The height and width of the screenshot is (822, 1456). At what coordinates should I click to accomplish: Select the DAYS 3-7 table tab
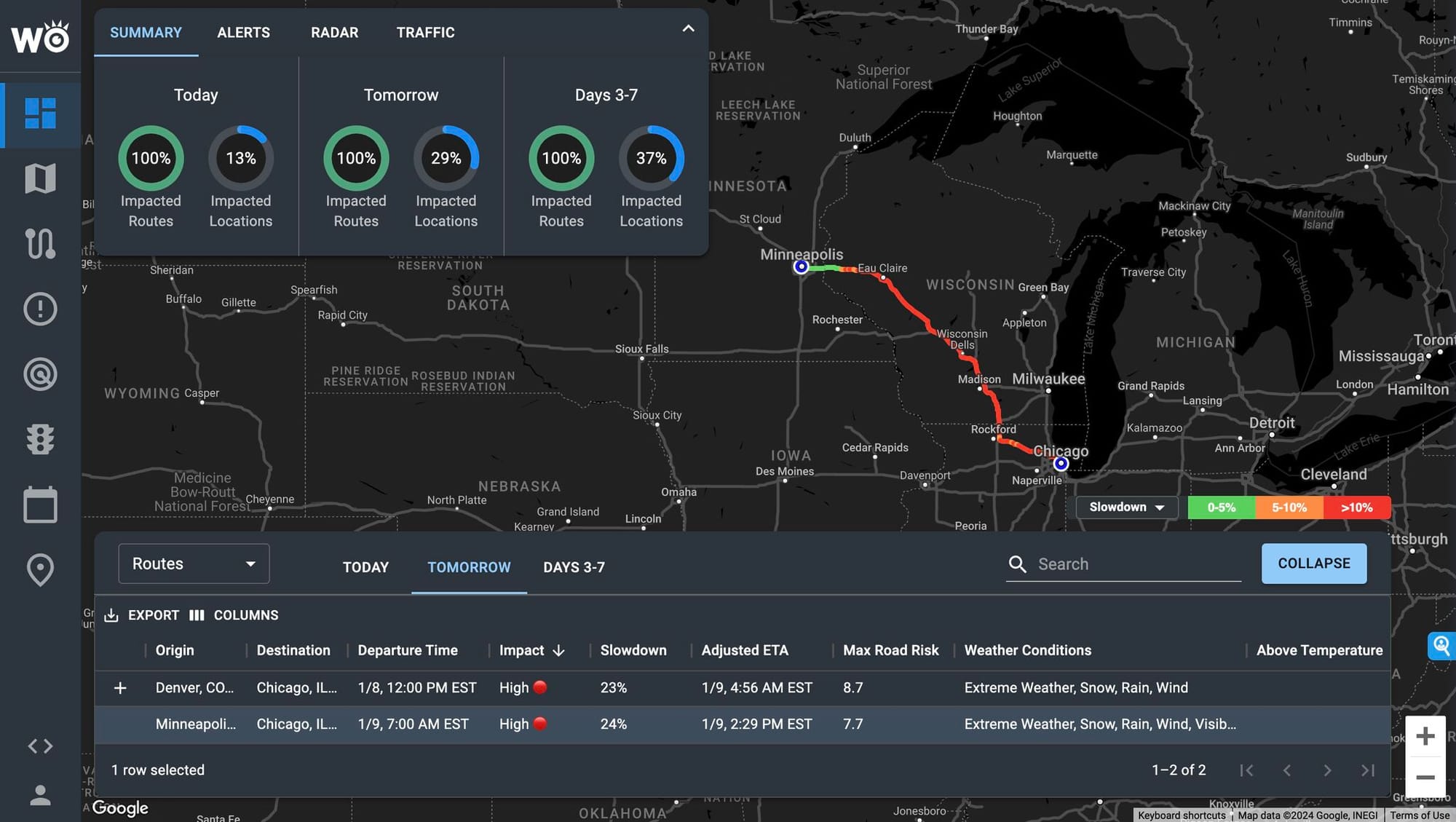(x=574, y=567)
